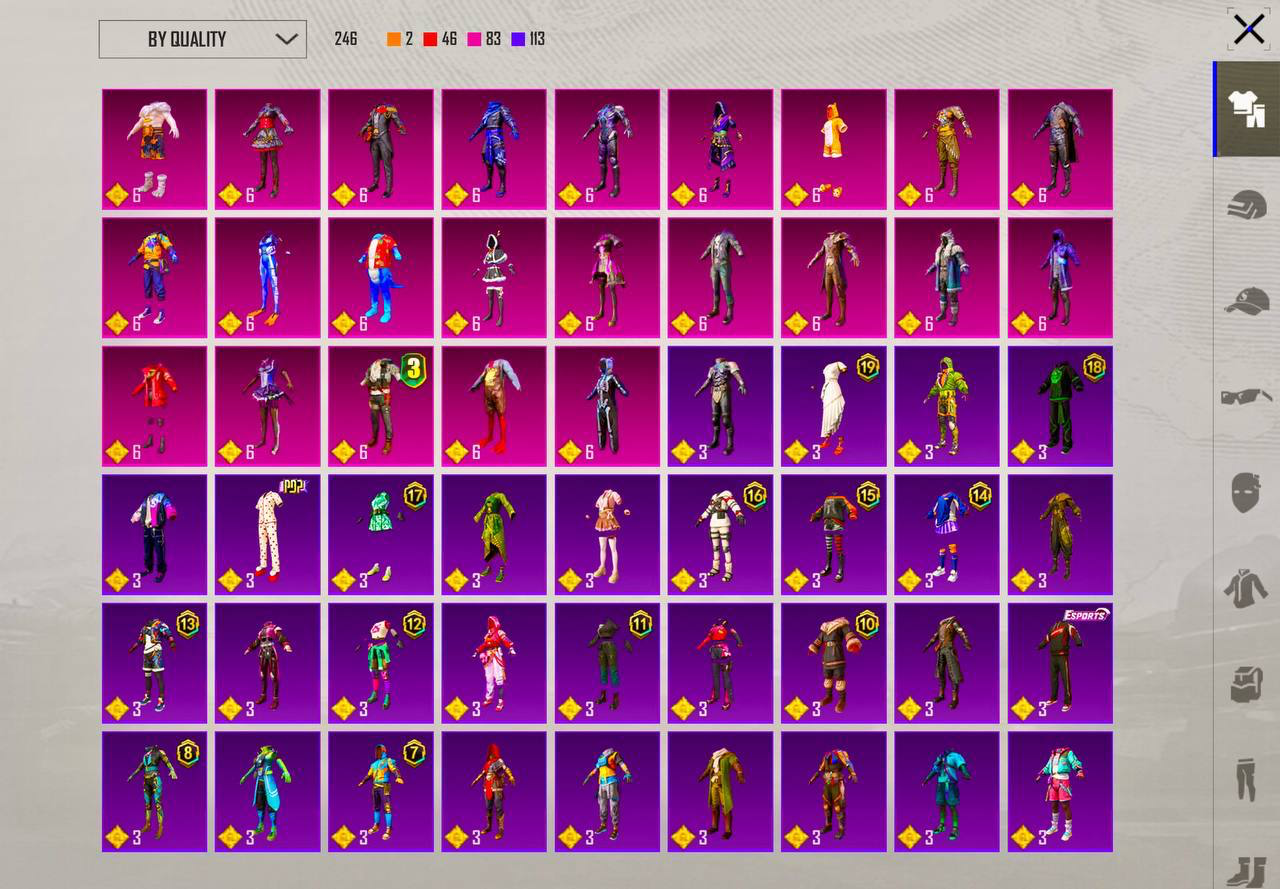This screenshot has height=889, width=1280.
Task: Filter by orange quality showing 2
Action: click(x=401, y=39)
